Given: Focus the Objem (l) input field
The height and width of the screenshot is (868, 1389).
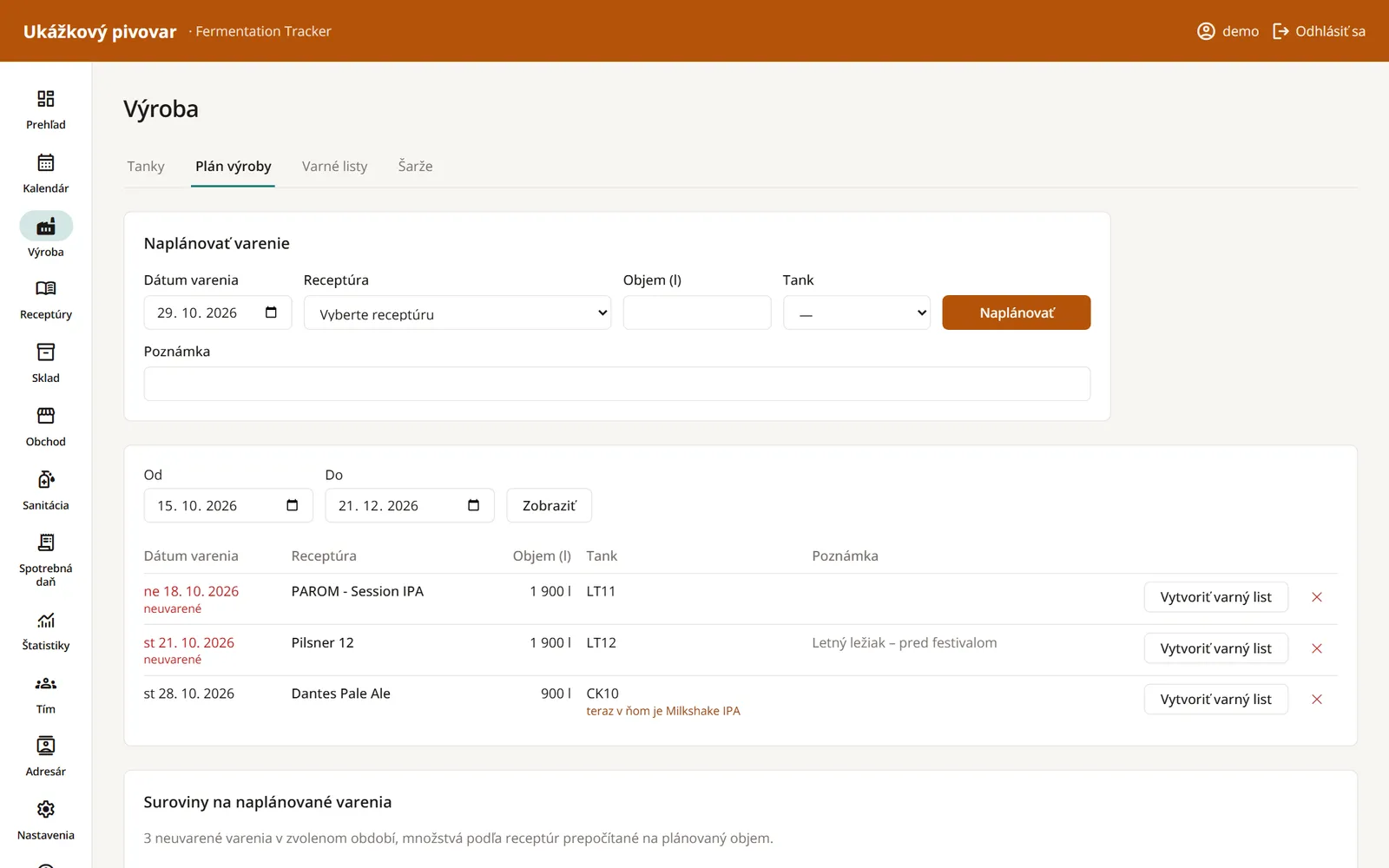Looking at the screenshot, I should (697, 312).
